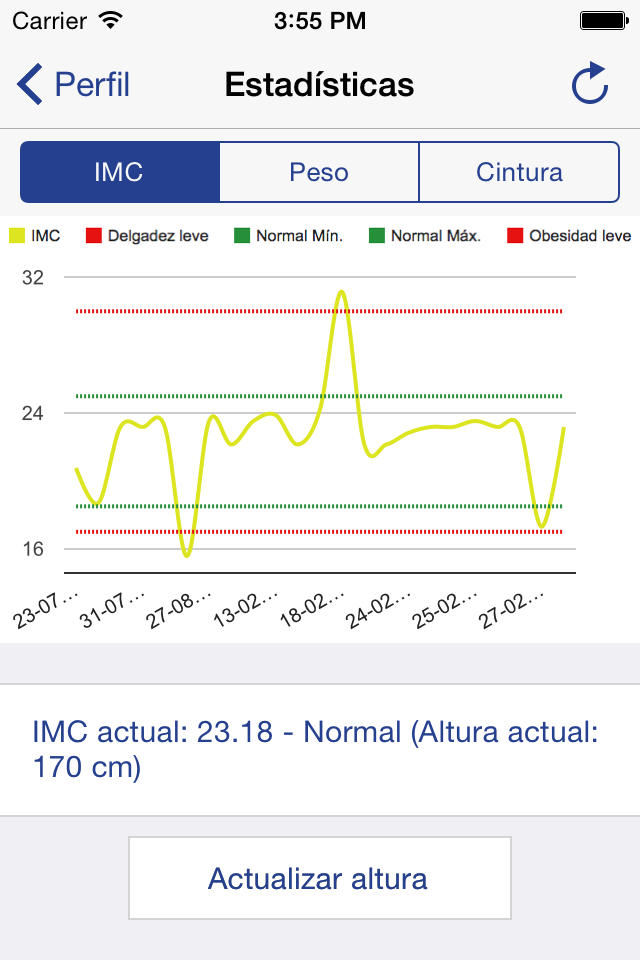Switch to the Peso tab

pyautogui.click(x=319, y=172)
